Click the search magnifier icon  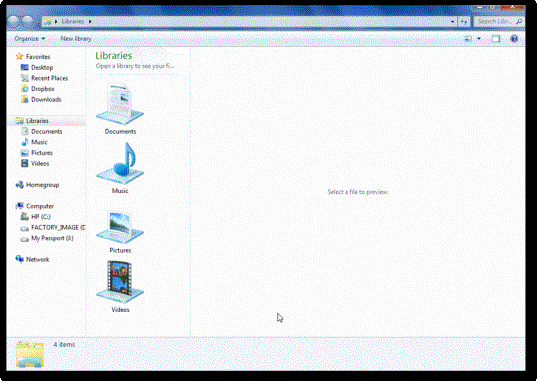[x=519, y=21]
